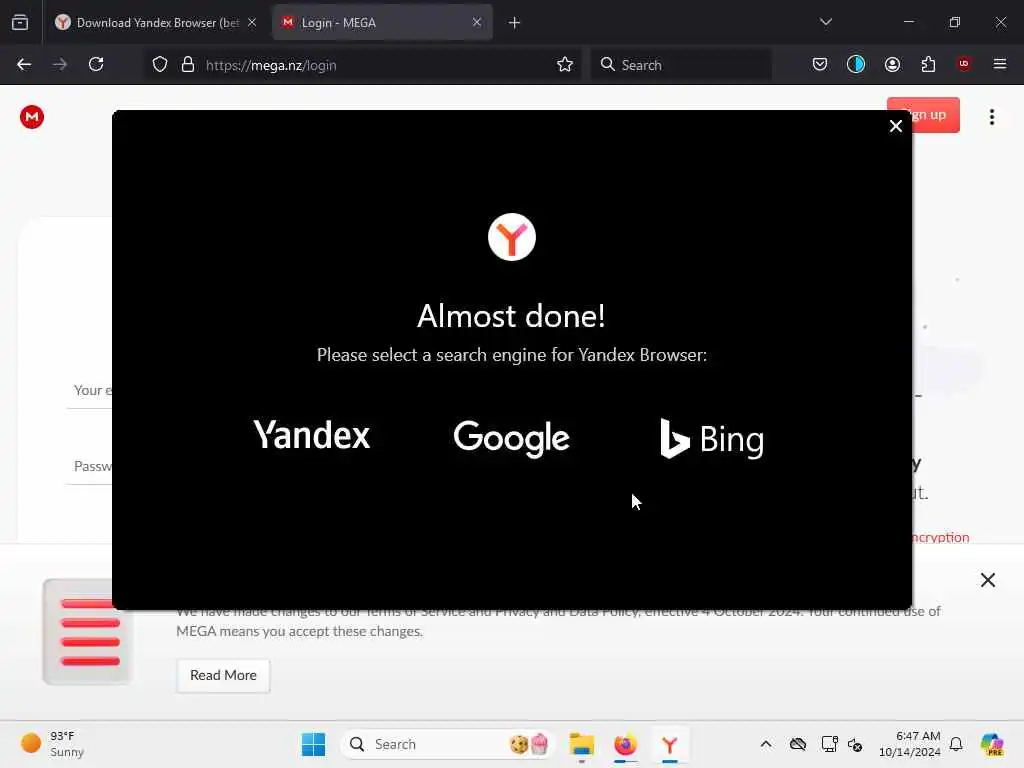View site security padlock info
The width and height of the screenshot is (1024, 768).
[188, 65]
